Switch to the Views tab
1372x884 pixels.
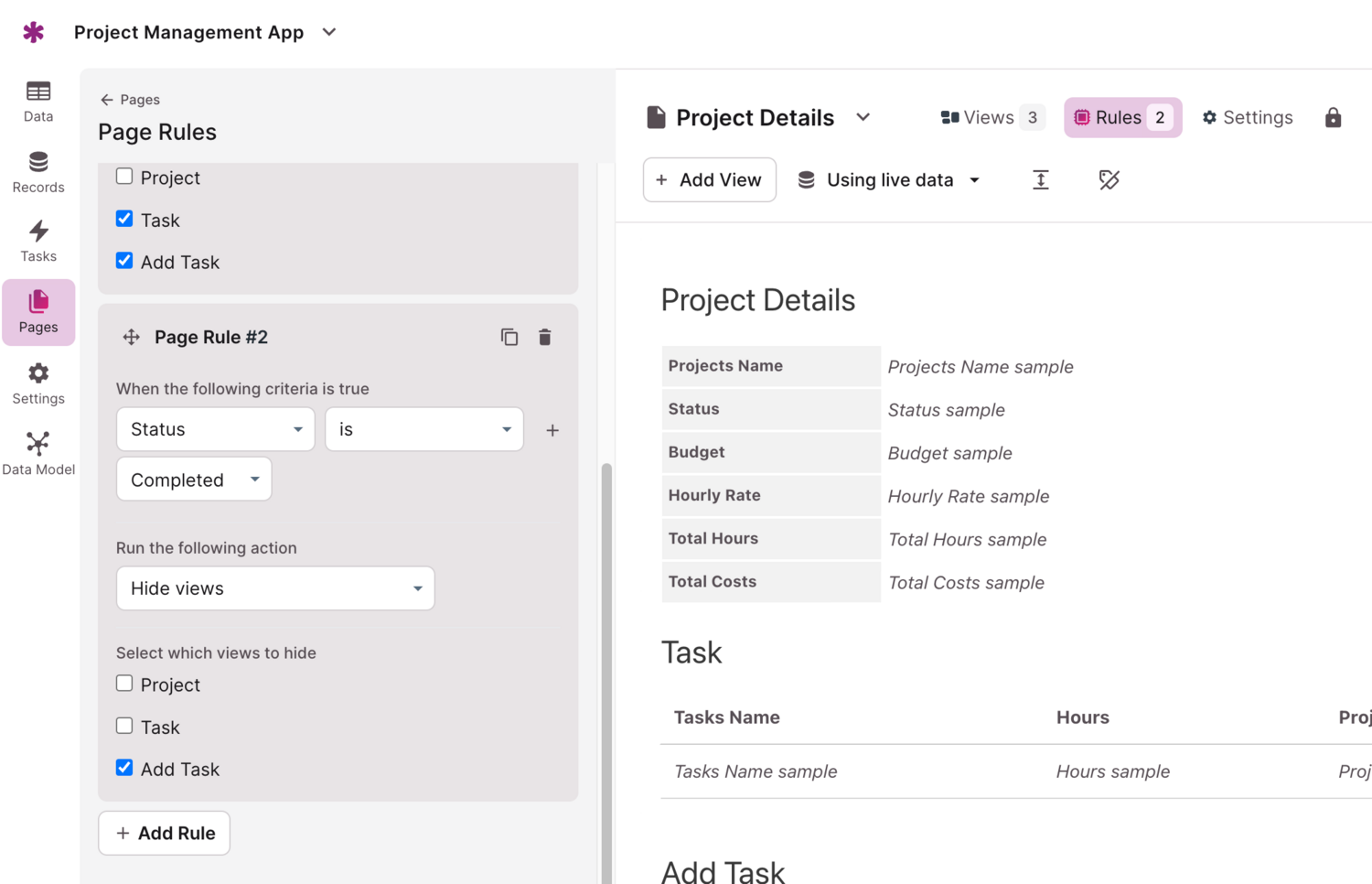pos(991,117)
